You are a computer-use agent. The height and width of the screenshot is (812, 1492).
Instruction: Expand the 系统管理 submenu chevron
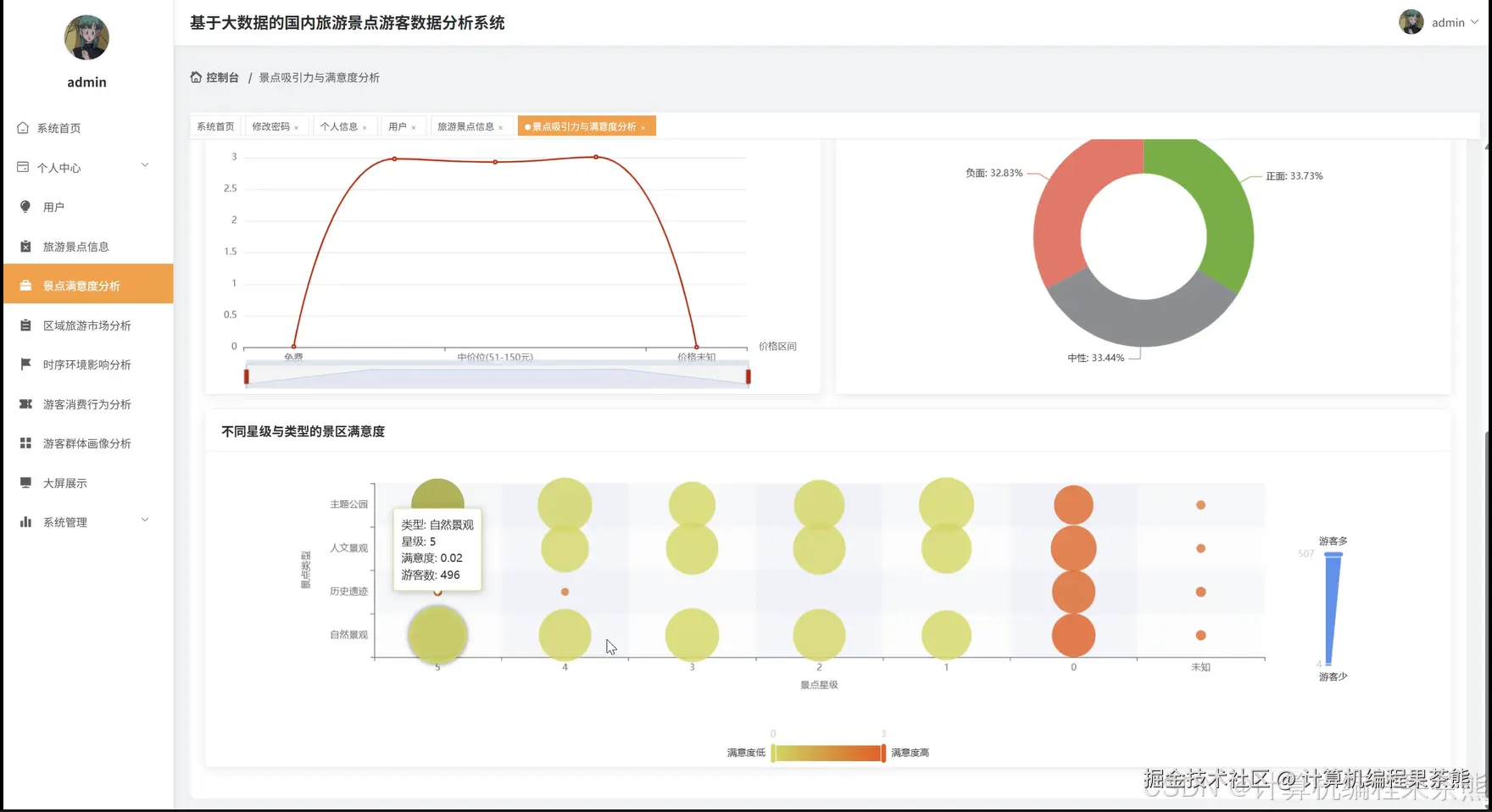(x=145, y=520)
